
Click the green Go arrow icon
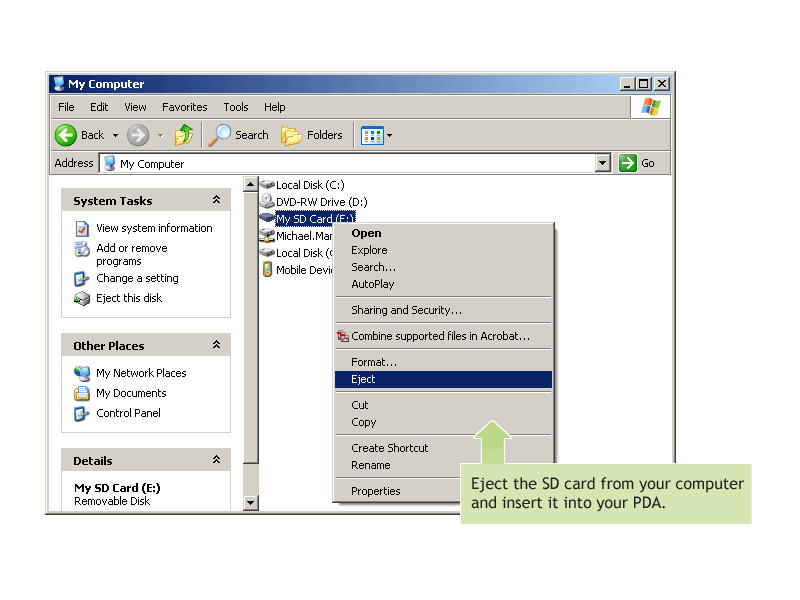[628, 163]
